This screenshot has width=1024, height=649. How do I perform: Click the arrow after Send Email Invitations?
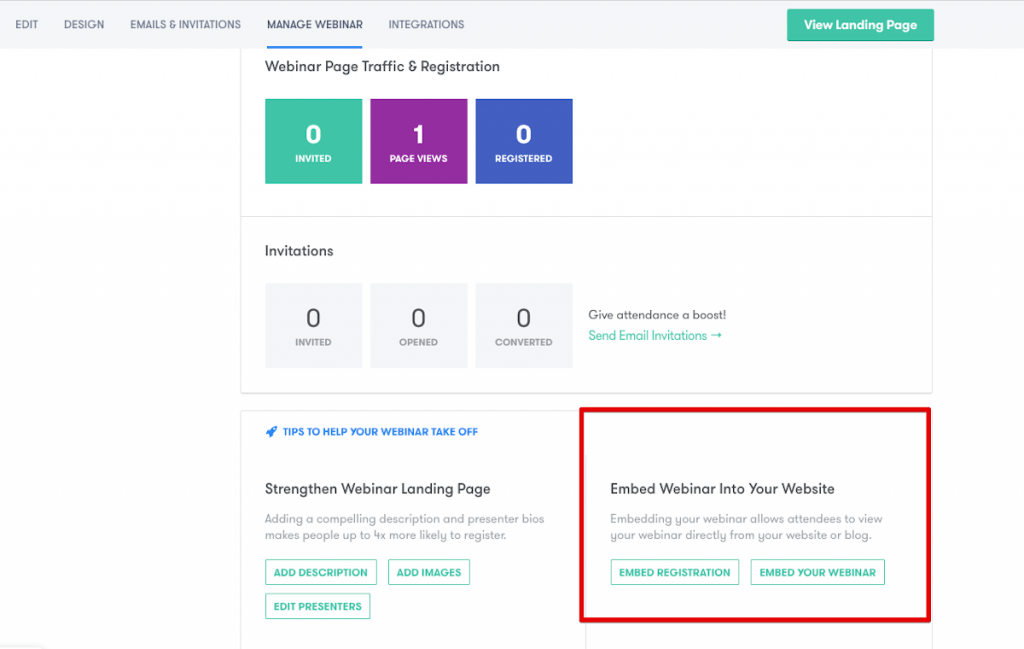(x=716, y=335)
